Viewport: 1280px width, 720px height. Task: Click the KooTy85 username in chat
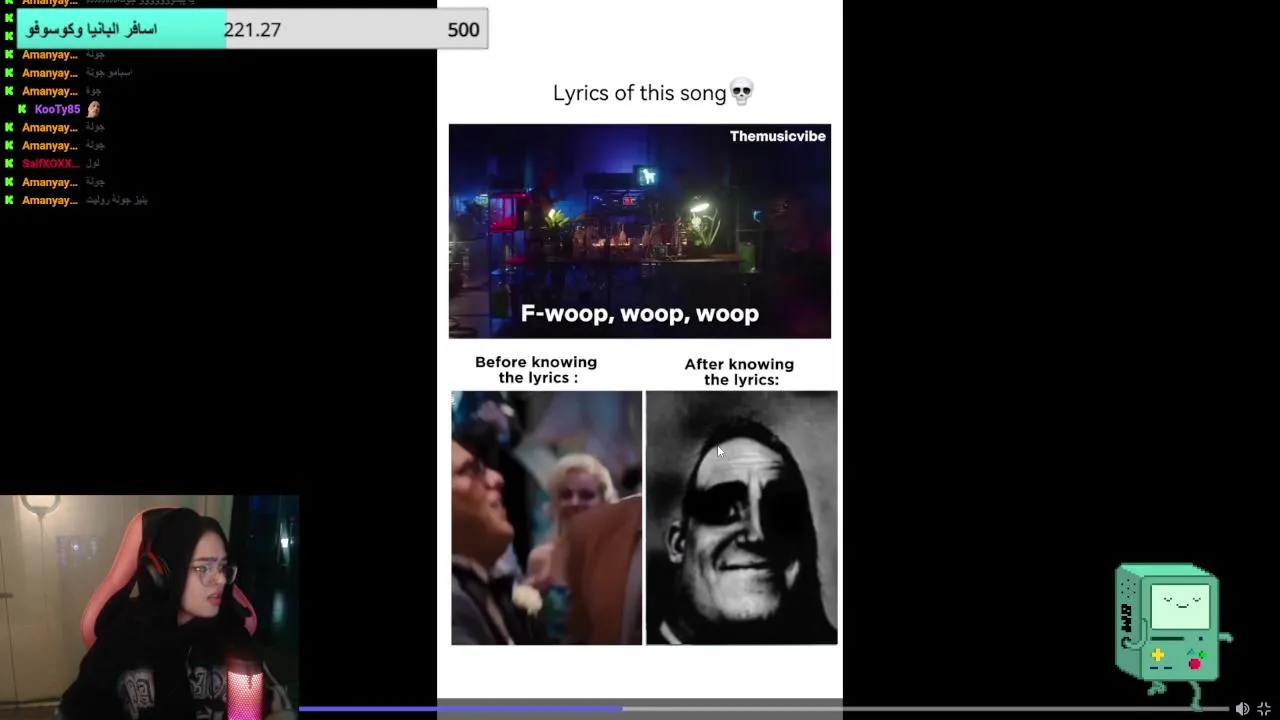point(57,109)
